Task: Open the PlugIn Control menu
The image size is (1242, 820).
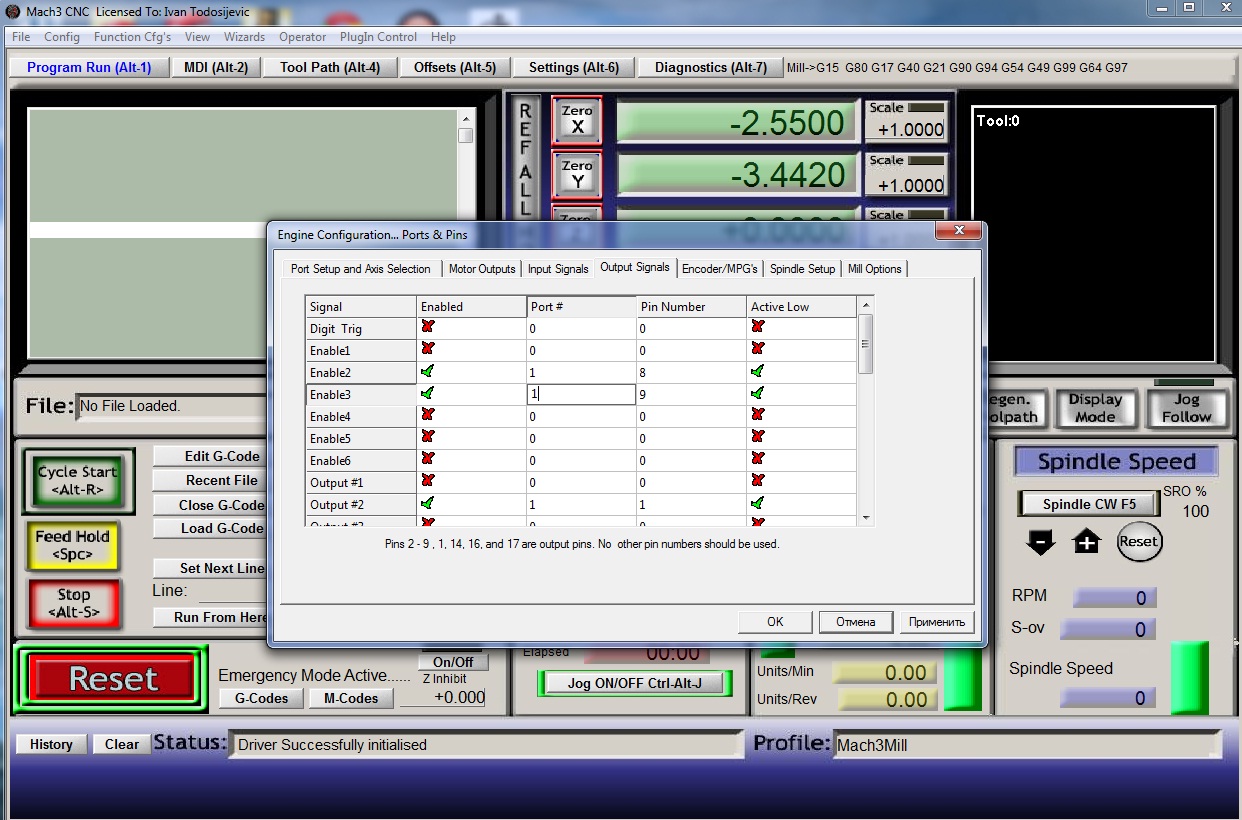Action: tap(378, 37)
